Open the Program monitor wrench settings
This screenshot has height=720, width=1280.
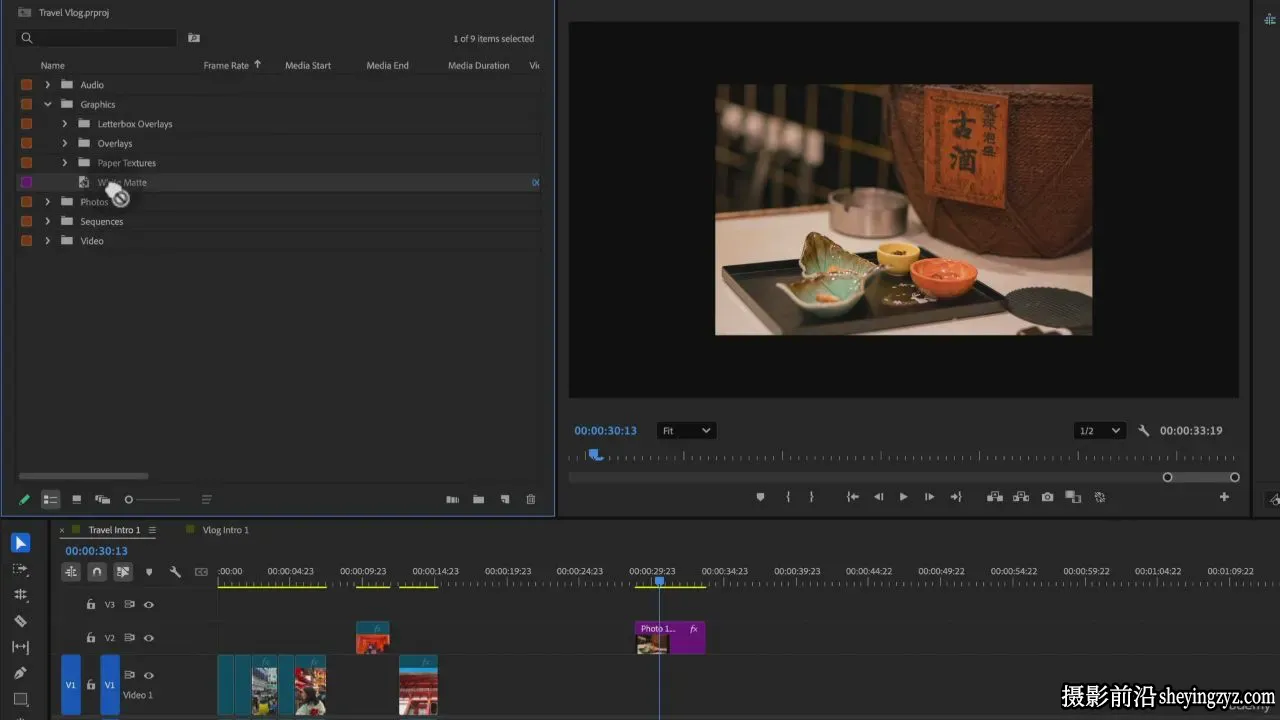(1144, 431)
